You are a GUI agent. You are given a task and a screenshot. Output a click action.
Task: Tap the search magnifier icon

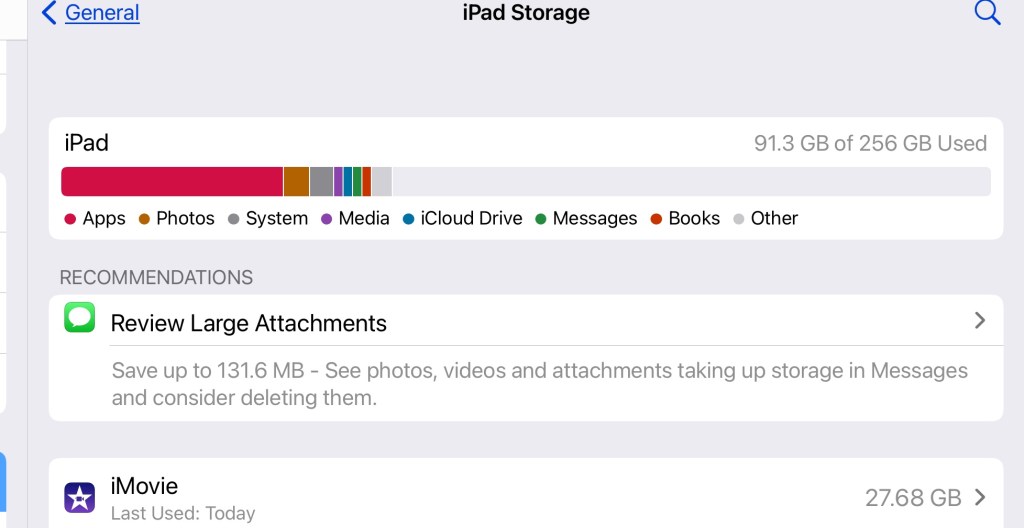[987, 13]
